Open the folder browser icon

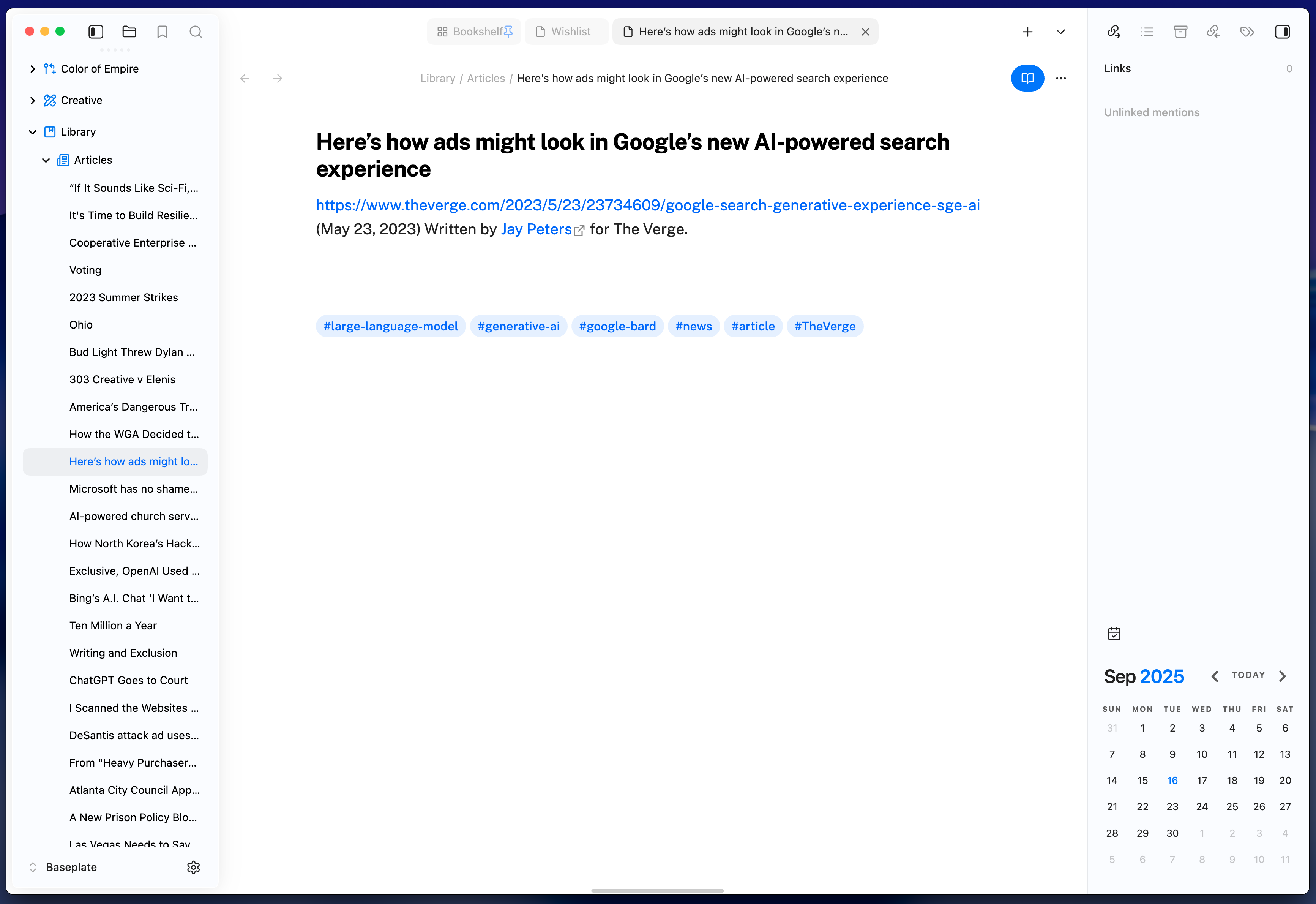pos(129,32)
